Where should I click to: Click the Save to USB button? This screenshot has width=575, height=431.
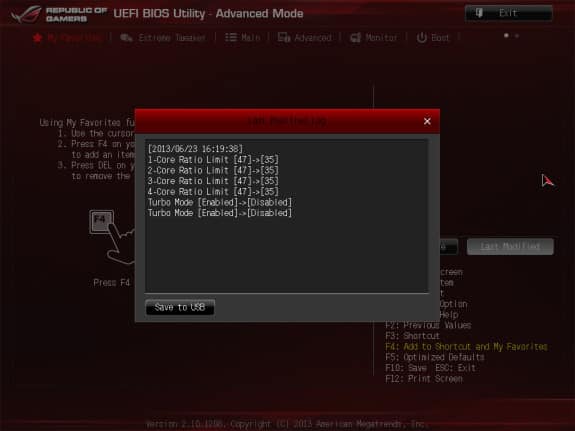coord(180,307)
